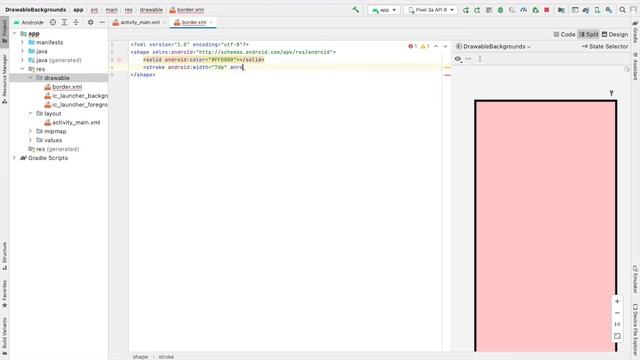Screen dimensions: 640x360
Task: Collapse the layout folder
Action: click(31, 113)
